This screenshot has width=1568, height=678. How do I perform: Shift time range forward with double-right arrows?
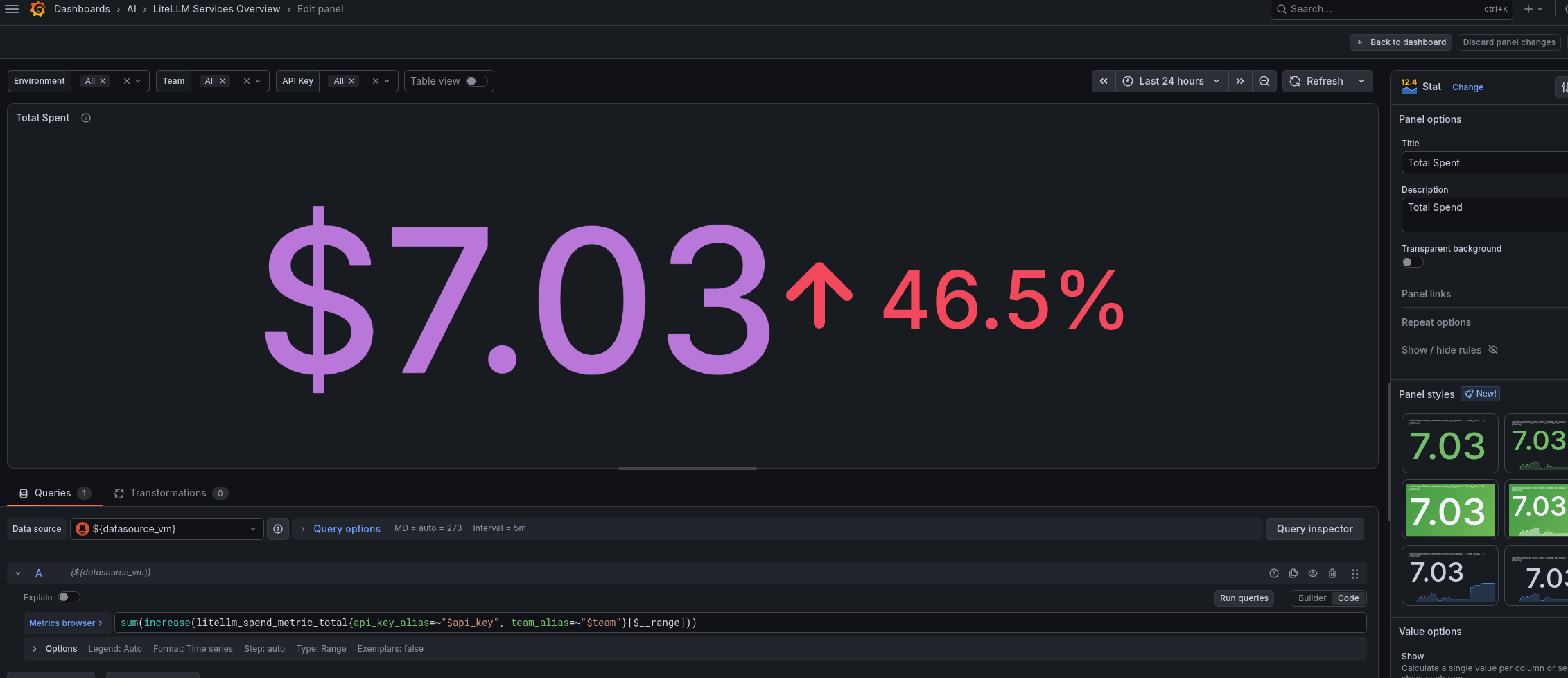(x=1240, y=81)
